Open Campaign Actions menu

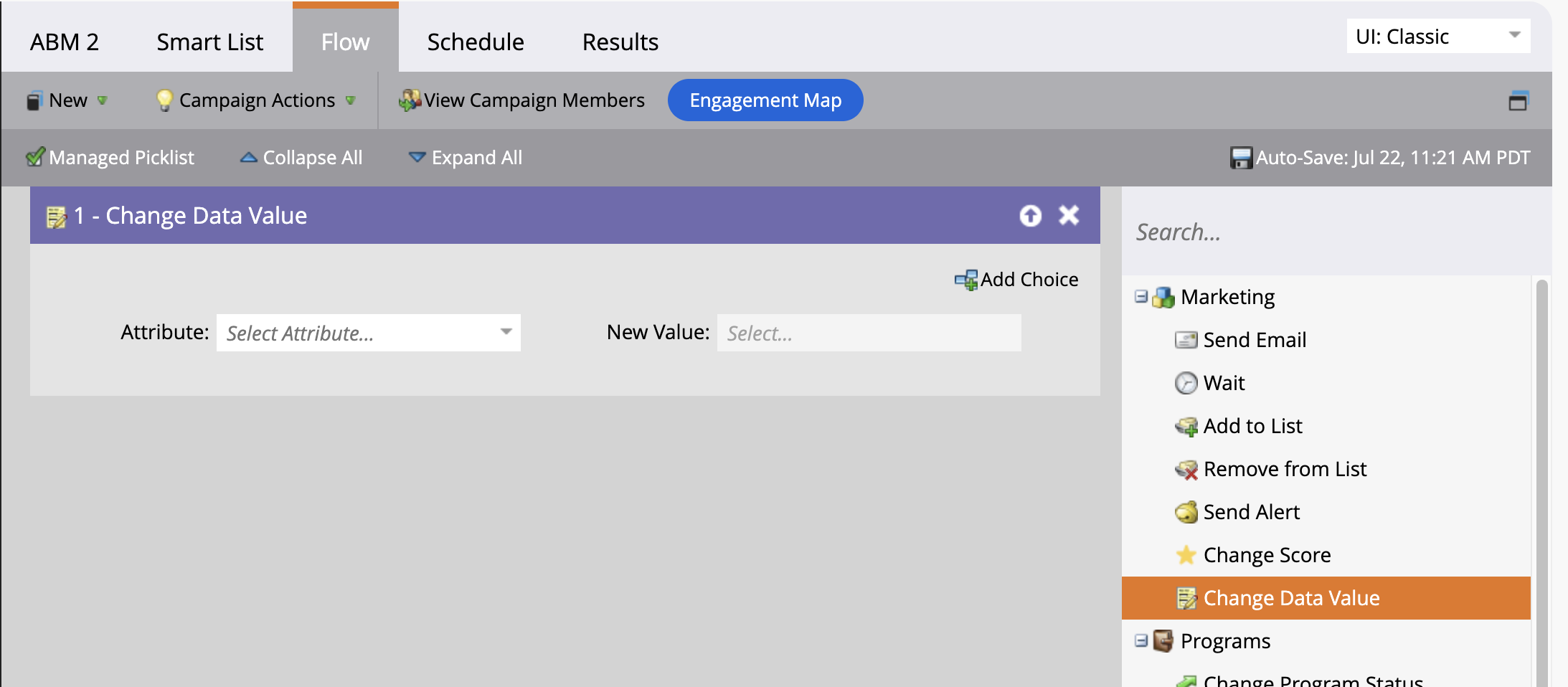point(256,100)
